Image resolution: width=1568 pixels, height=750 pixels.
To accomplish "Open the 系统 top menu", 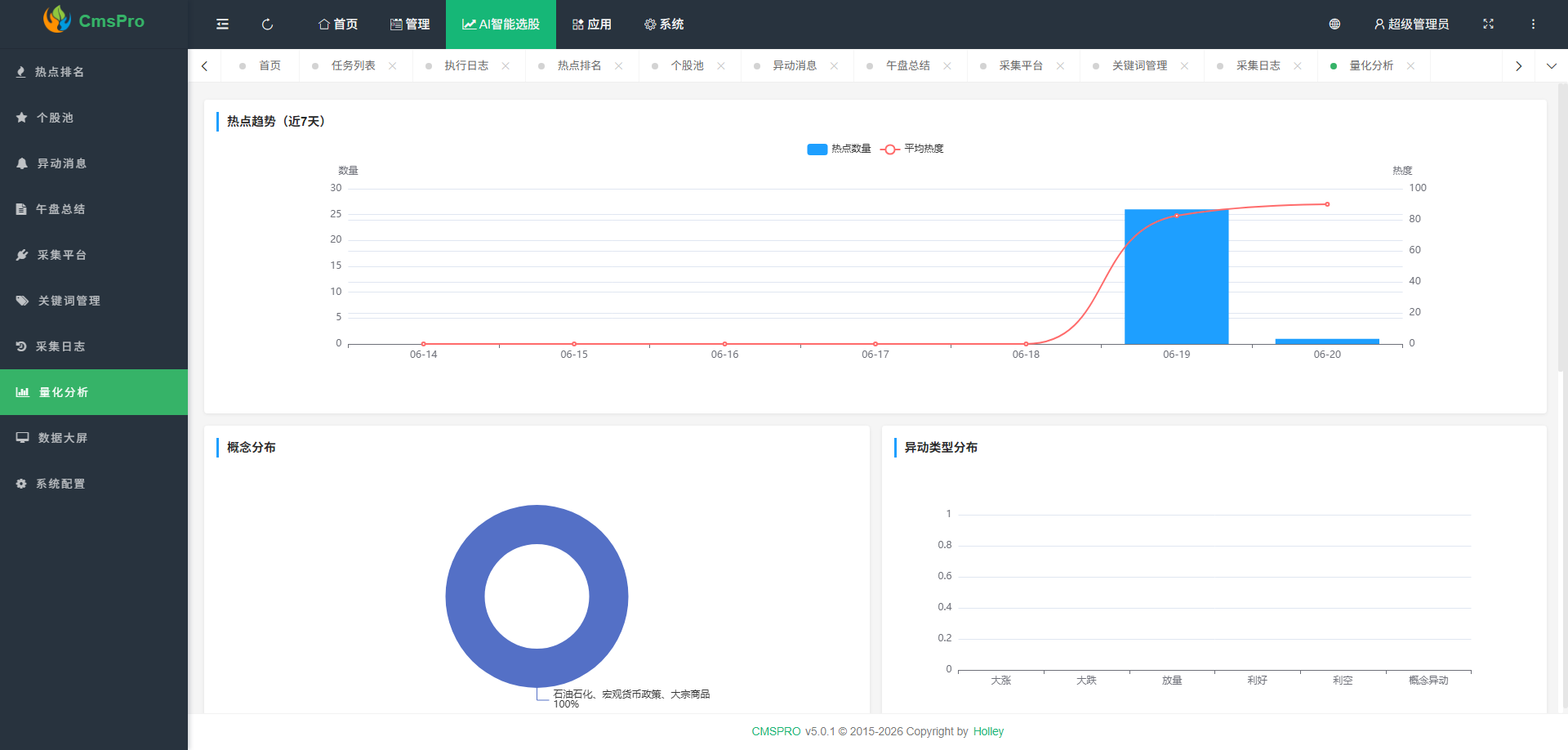I will [x=664, y=25].
